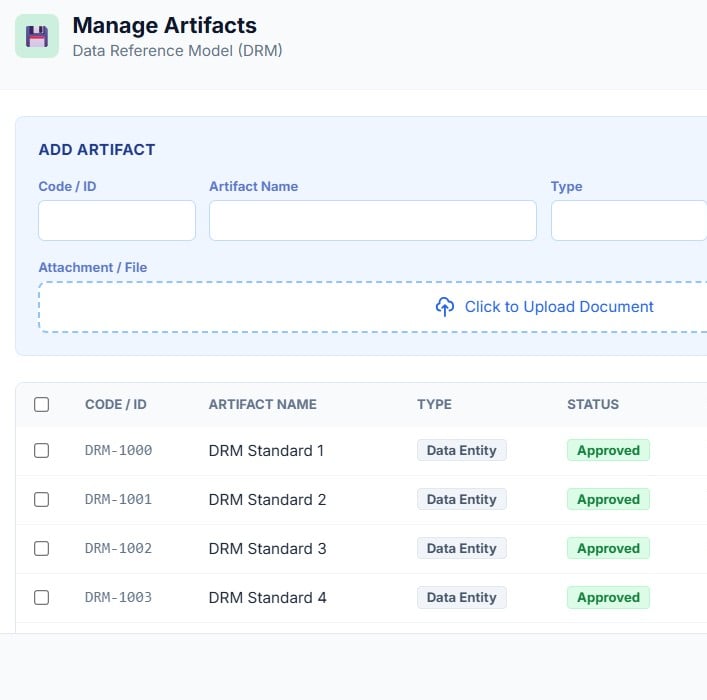
Task: Enable the DRM-1003 row checkbox
Action: point(41,598)
